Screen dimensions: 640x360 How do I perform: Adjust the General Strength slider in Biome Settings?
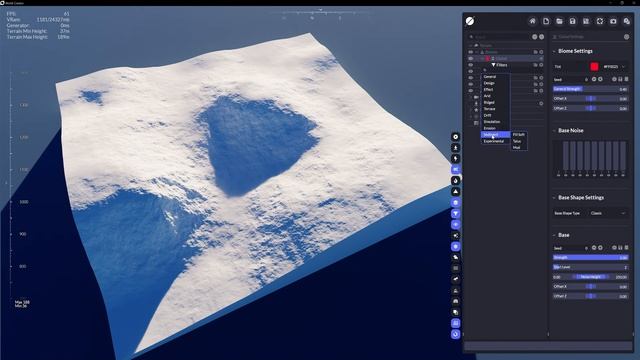click(590, 89)
